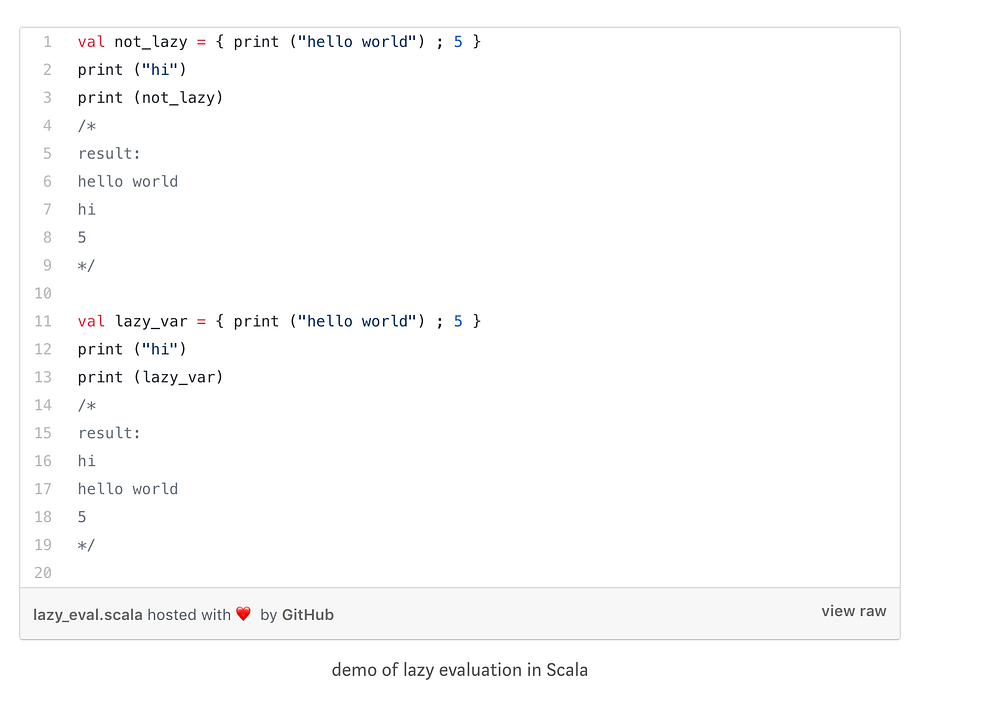
Task: Click the val not_lazy declaration line
Action: pos(279,42)
